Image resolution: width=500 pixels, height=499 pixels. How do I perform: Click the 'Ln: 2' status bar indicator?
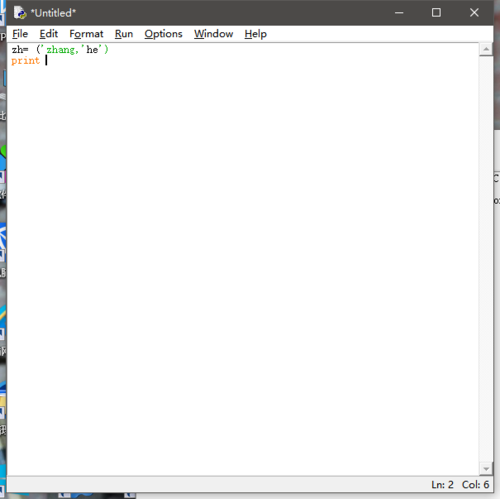(x=442, y=484)
